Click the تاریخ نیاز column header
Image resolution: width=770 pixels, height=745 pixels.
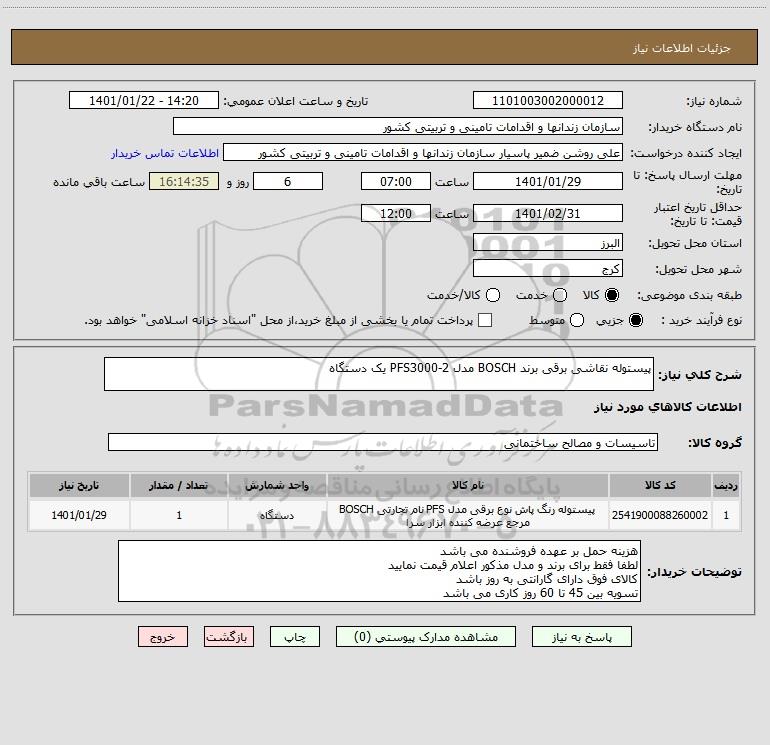79,485
